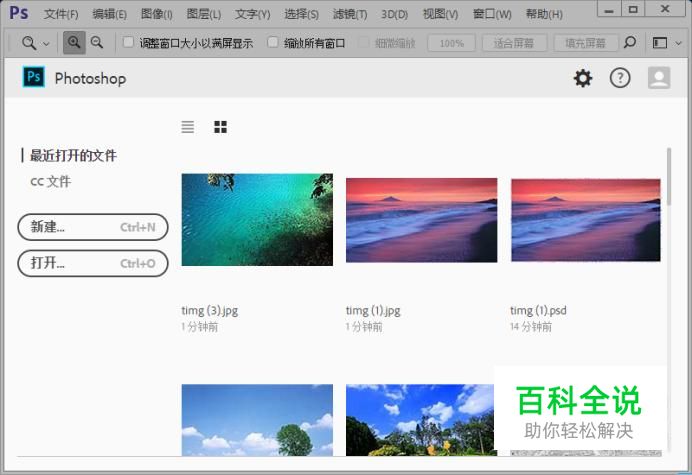Open the 3D(D) menu
Image resolution: width=692 pixels, height=475 pixels.
pyautogui.click(x=395, y=14)
